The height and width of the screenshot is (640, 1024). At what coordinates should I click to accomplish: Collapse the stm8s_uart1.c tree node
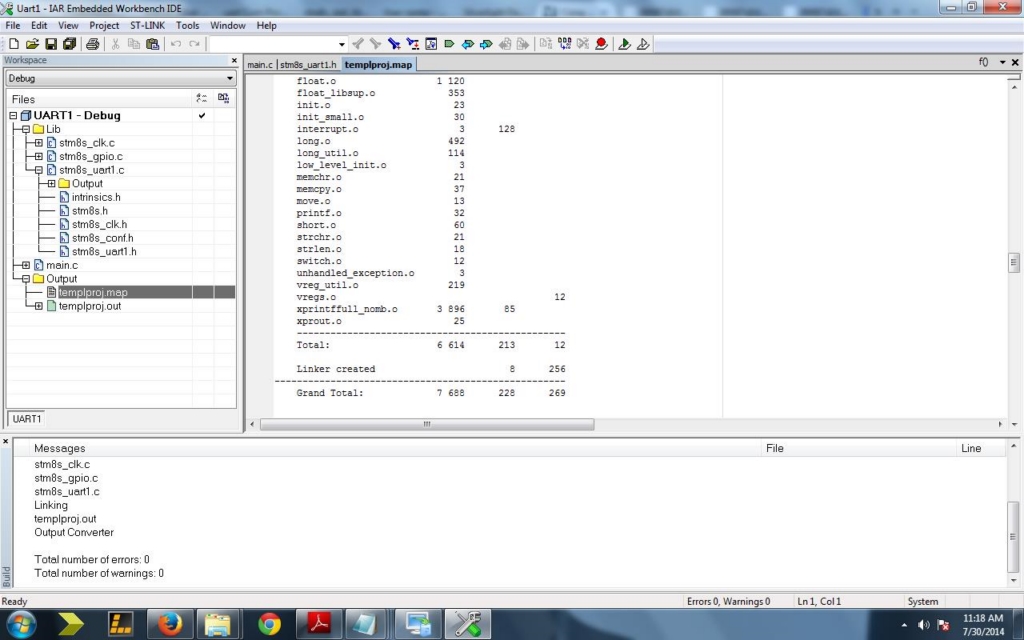(39, 170)
